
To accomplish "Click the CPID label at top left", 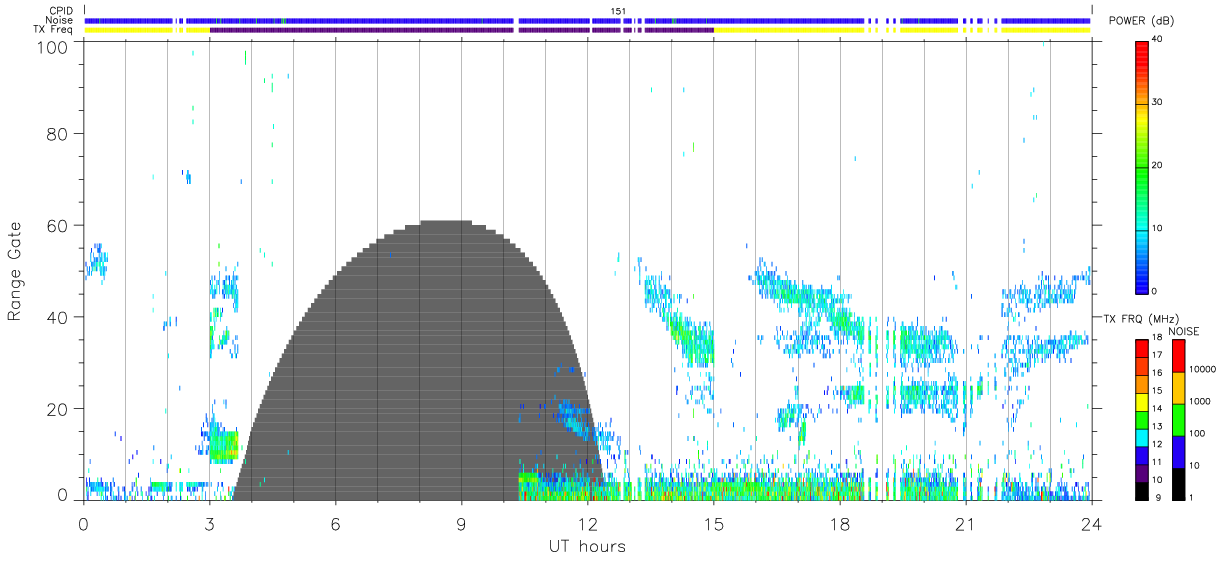I will pos(61,10).
